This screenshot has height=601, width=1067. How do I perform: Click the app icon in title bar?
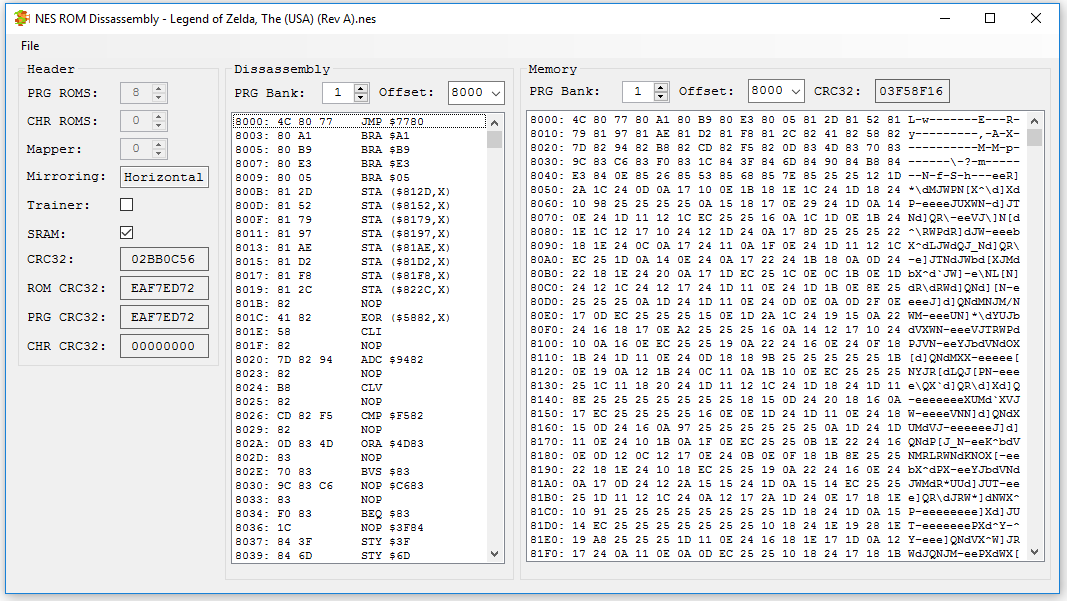coord(22,18)
